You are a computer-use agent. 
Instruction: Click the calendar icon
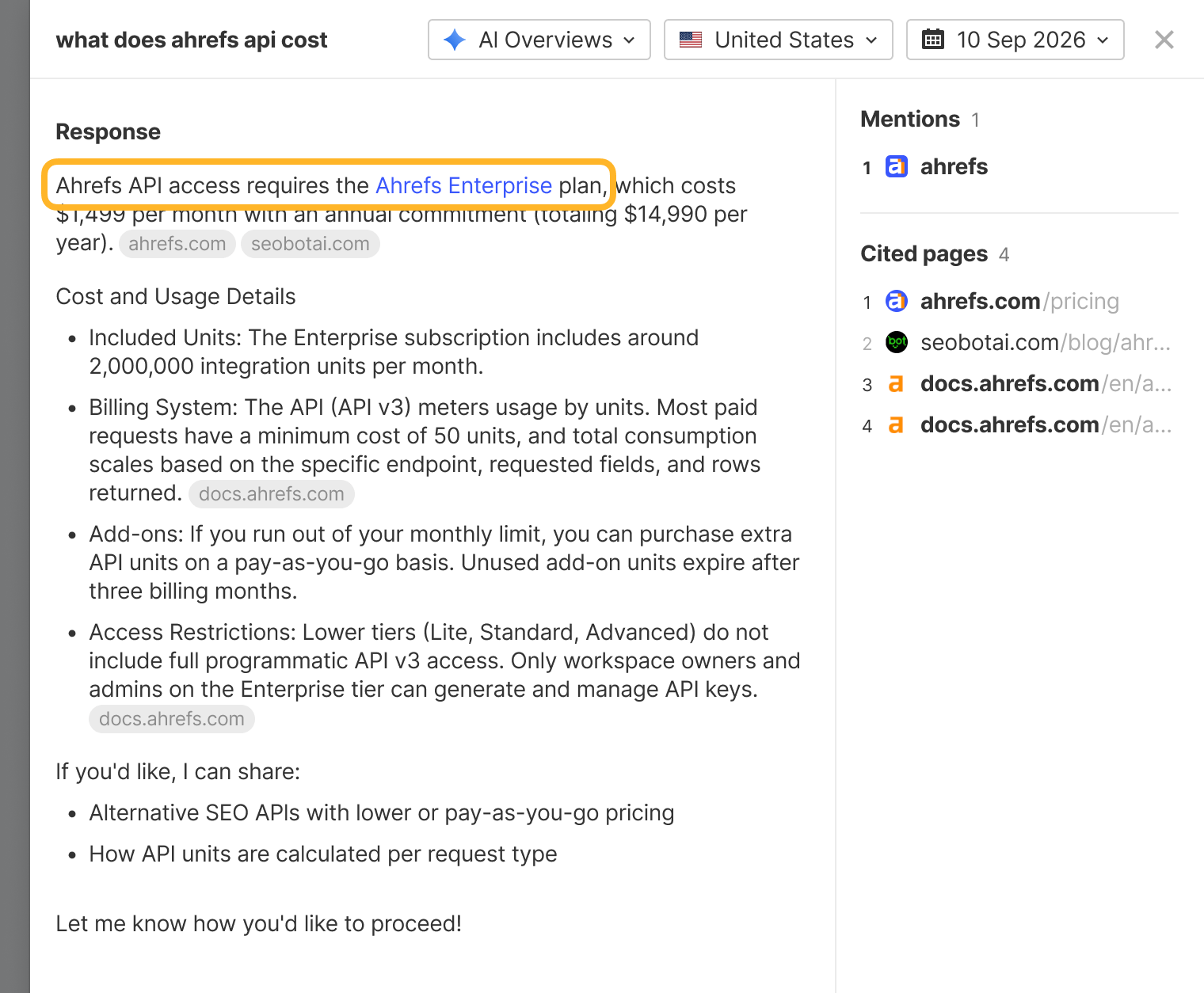(x=933, y=39)
